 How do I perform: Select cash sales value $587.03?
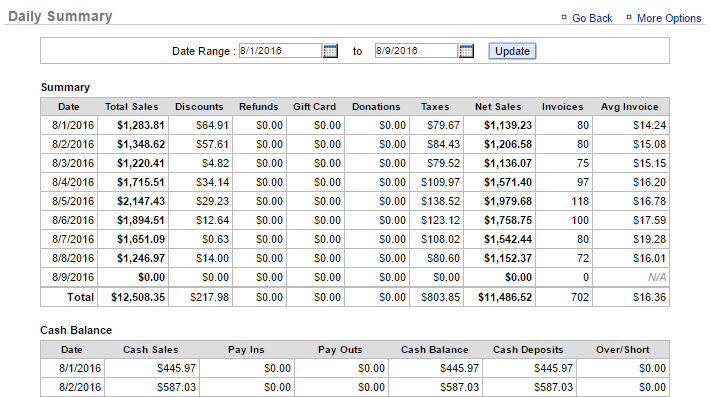tap(176, 387)
